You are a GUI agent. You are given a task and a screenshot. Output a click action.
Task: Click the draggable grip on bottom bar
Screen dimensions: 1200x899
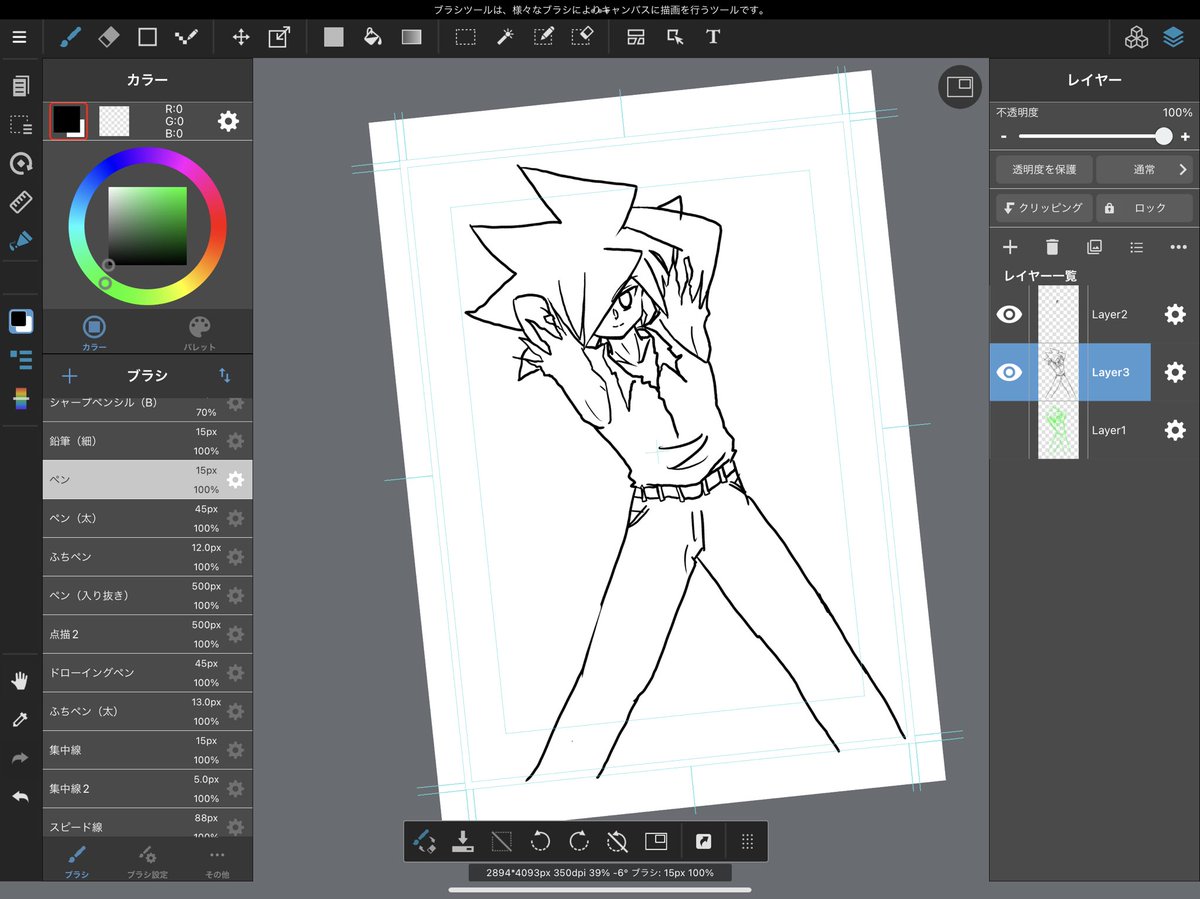coord(747,841)
